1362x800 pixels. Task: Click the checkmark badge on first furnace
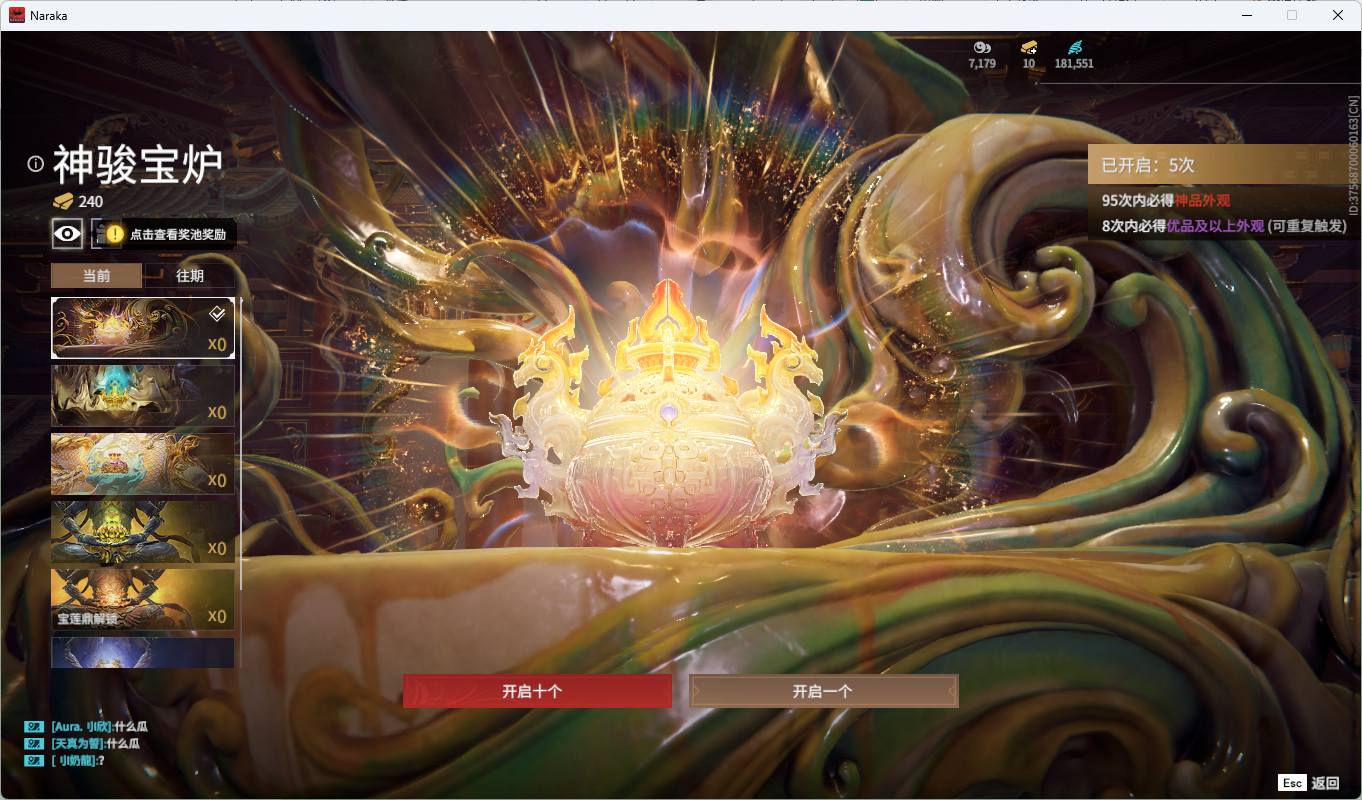click(x=217, y=314)
